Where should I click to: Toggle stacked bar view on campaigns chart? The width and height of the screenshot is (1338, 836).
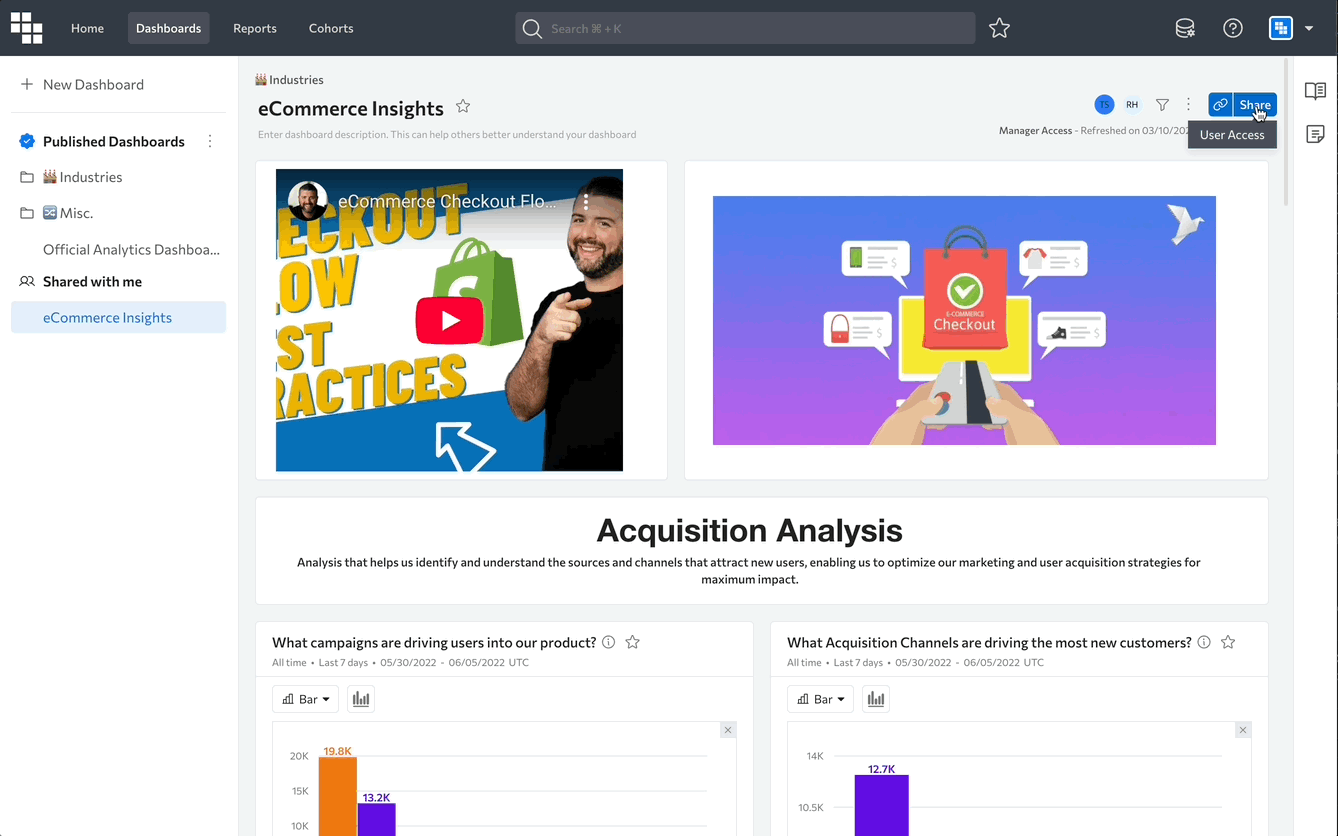(361, 699)
